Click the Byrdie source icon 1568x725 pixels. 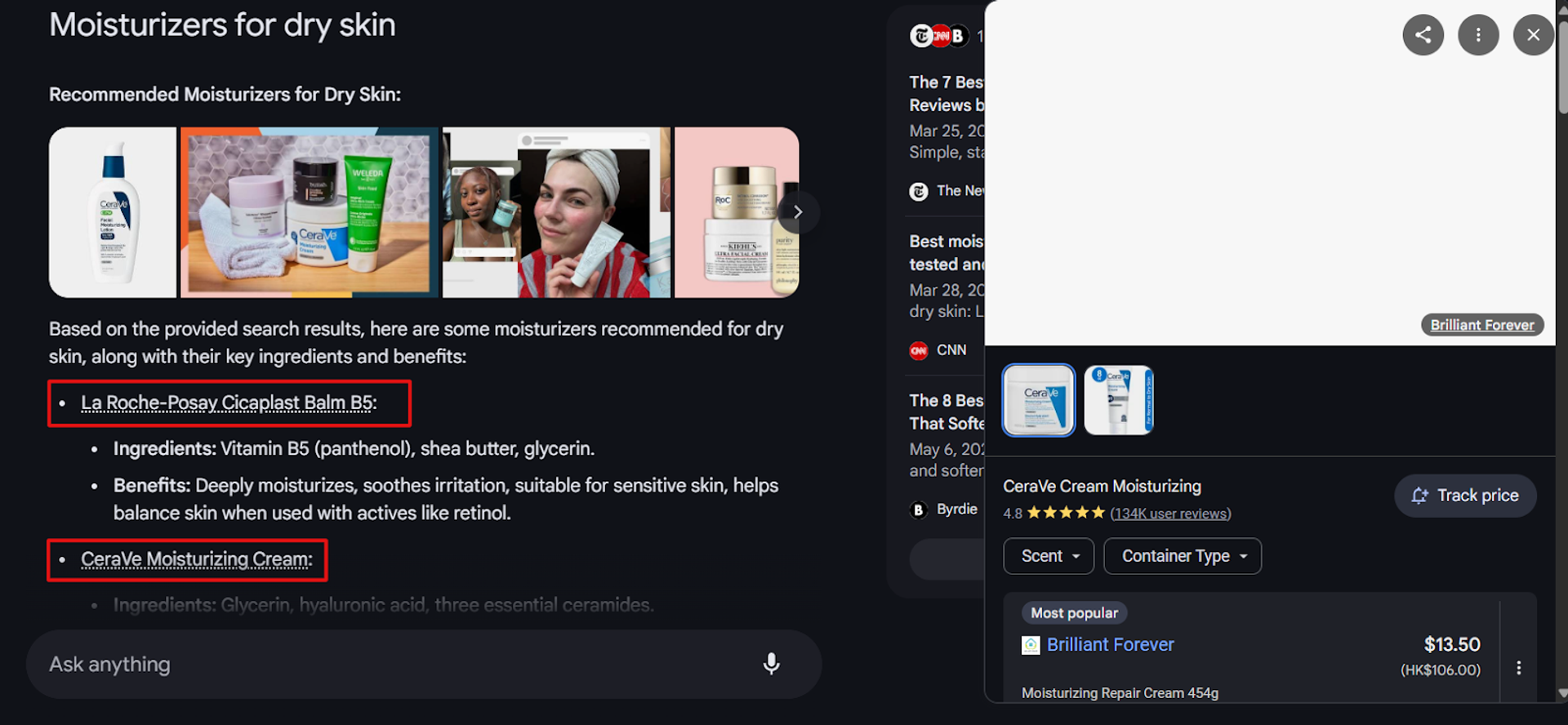tap(919, 509)
